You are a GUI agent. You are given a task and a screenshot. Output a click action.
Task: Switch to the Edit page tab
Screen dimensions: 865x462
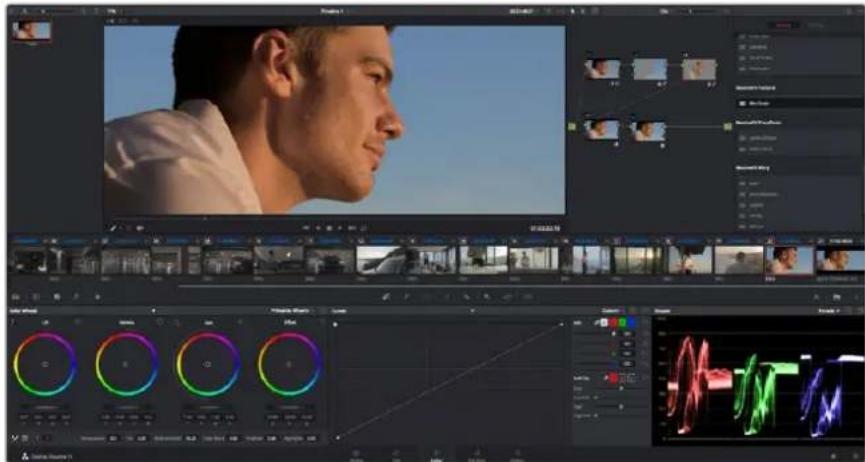click(396, 455)
